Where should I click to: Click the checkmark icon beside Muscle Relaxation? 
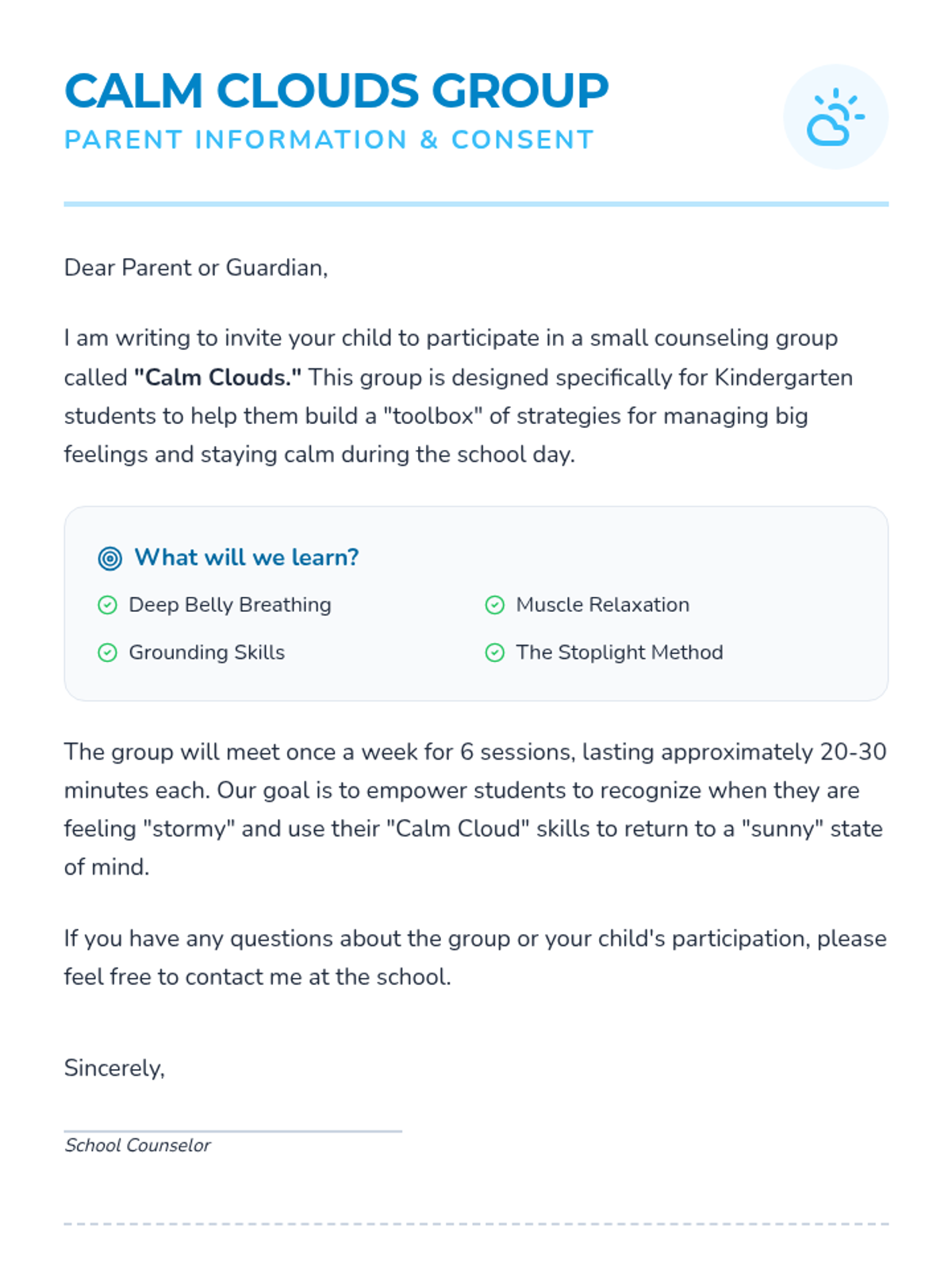[494, 605]
